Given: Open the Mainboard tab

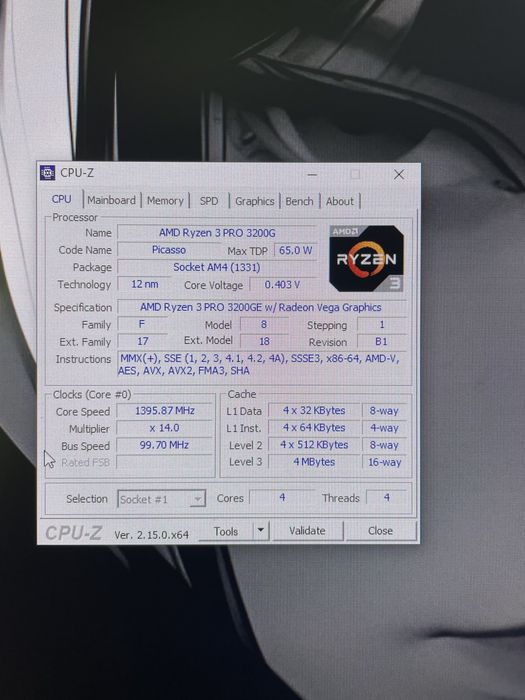Looking at the screenshot, I should point(112,200).
